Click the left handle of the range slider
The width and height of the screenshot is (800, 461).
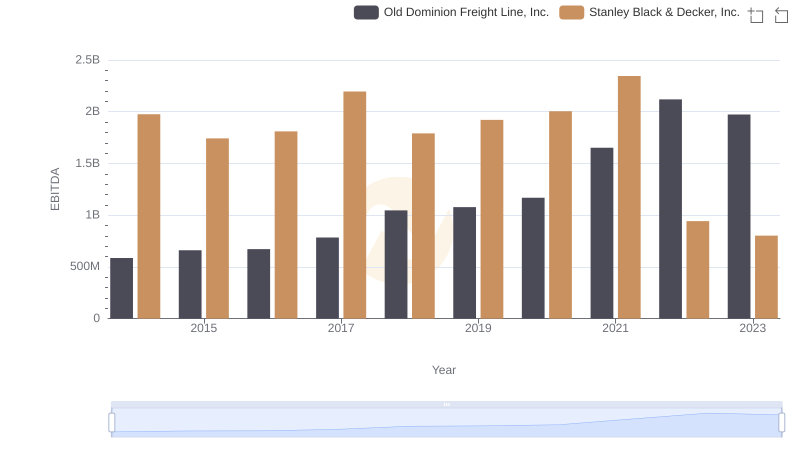(x=112, y=422)
